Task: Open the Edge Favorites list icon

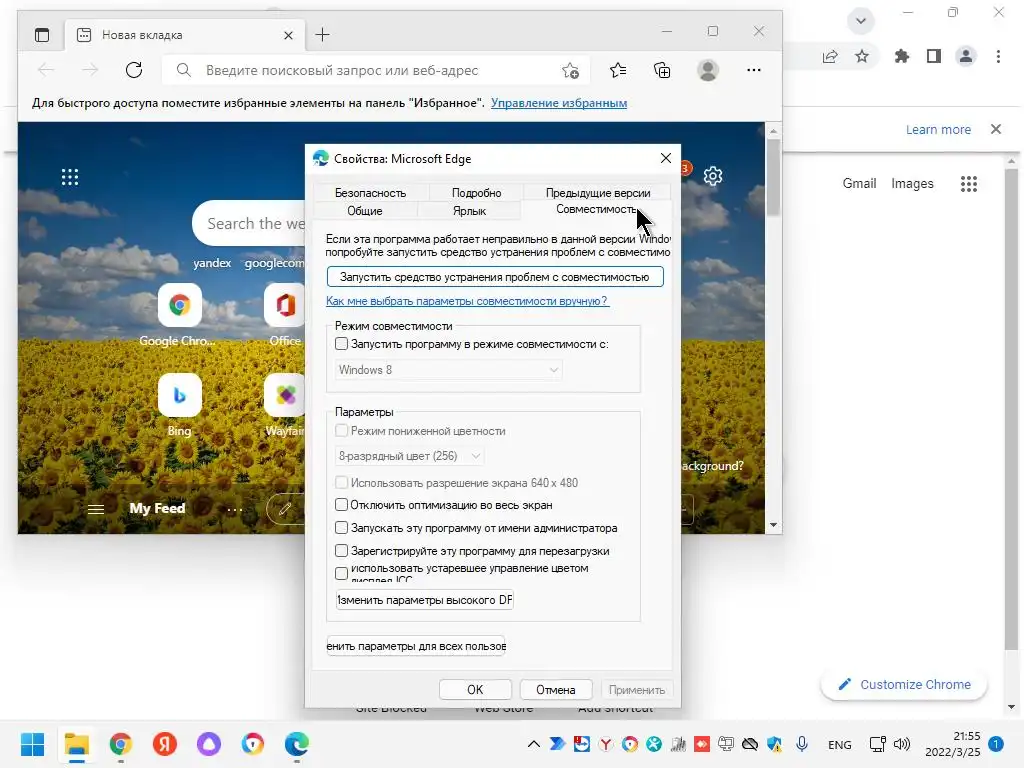Action: 618,70
